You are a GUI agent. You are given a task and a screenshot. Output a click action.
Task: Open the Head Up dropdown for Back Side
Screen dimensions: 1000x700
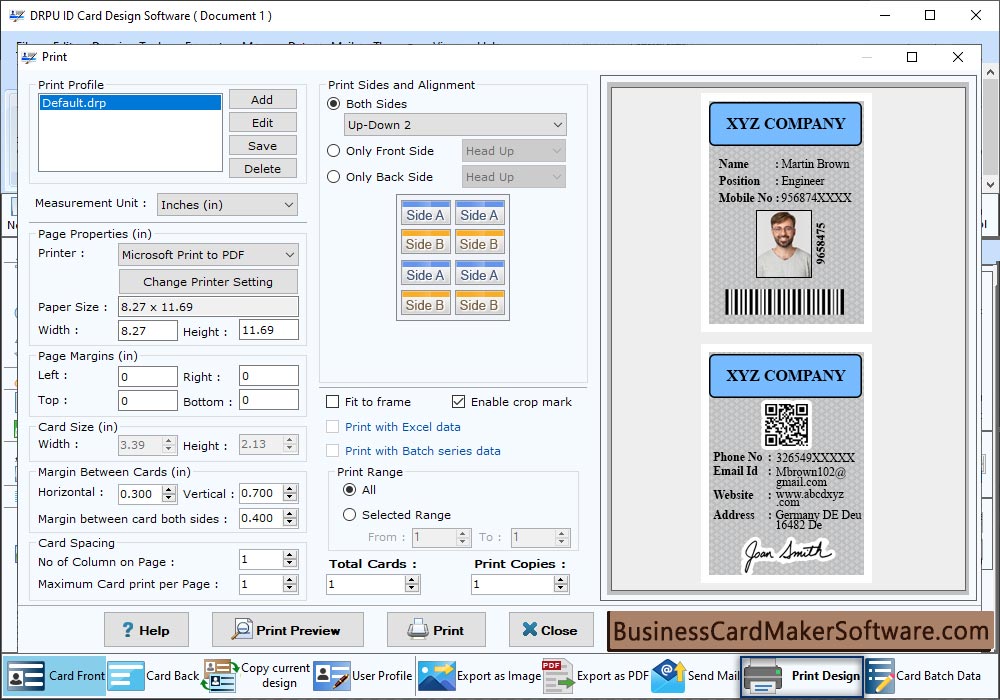[x=513, y=177]
